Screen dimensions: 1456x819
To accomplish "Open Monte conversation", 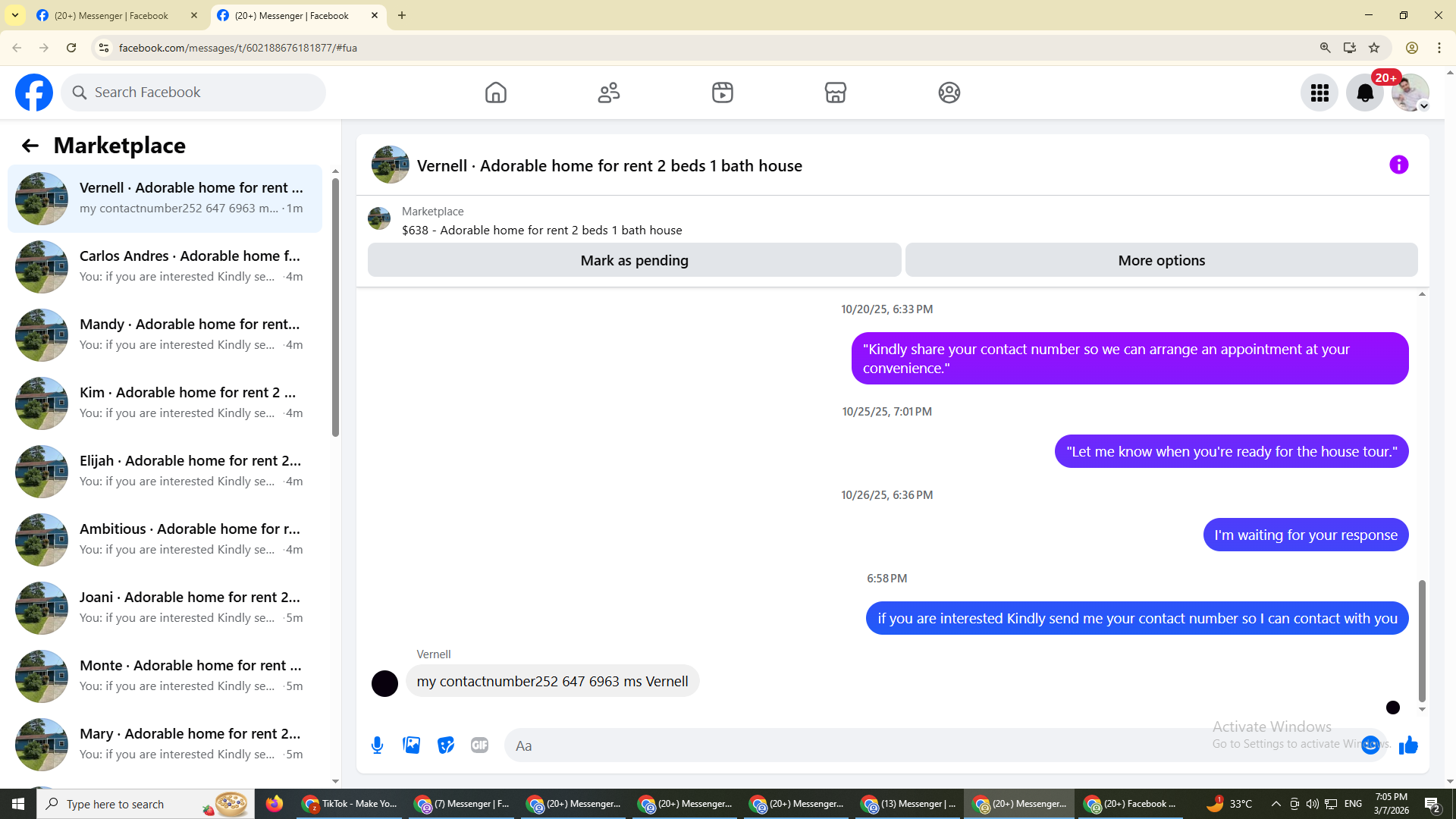I will click(x=165, y=676).
